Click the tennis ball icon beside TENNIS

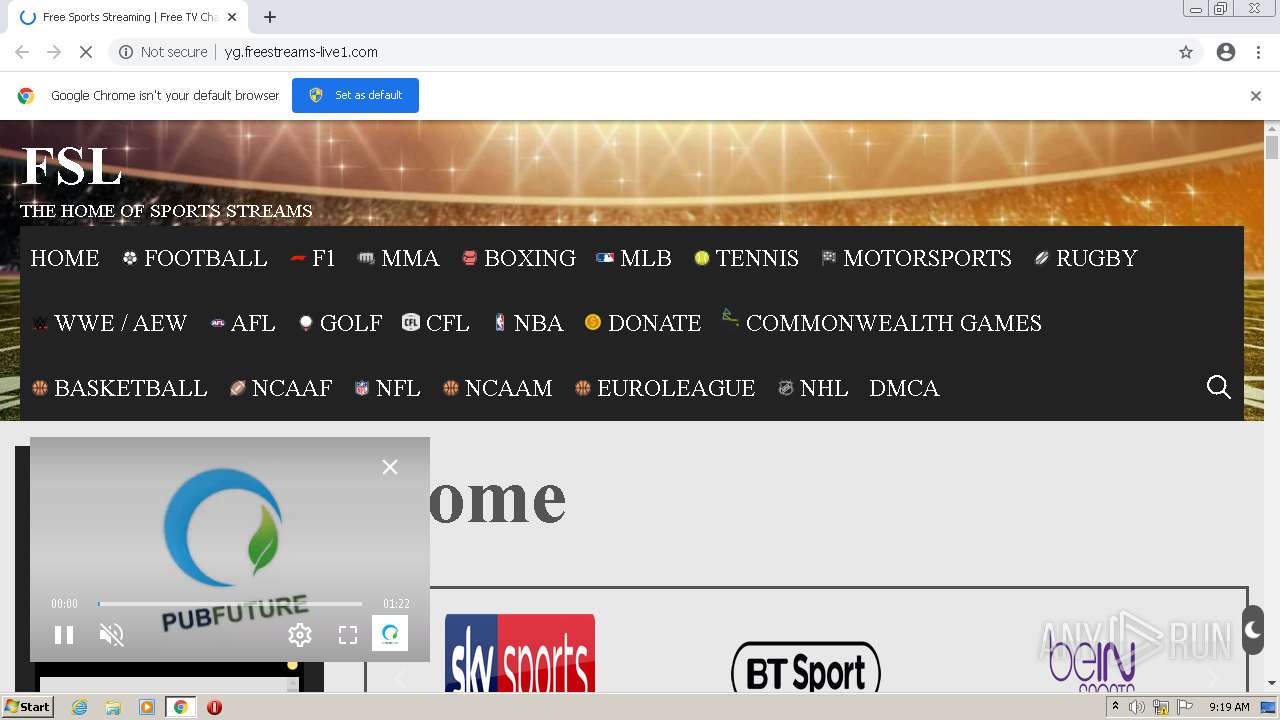click(702, 258)
